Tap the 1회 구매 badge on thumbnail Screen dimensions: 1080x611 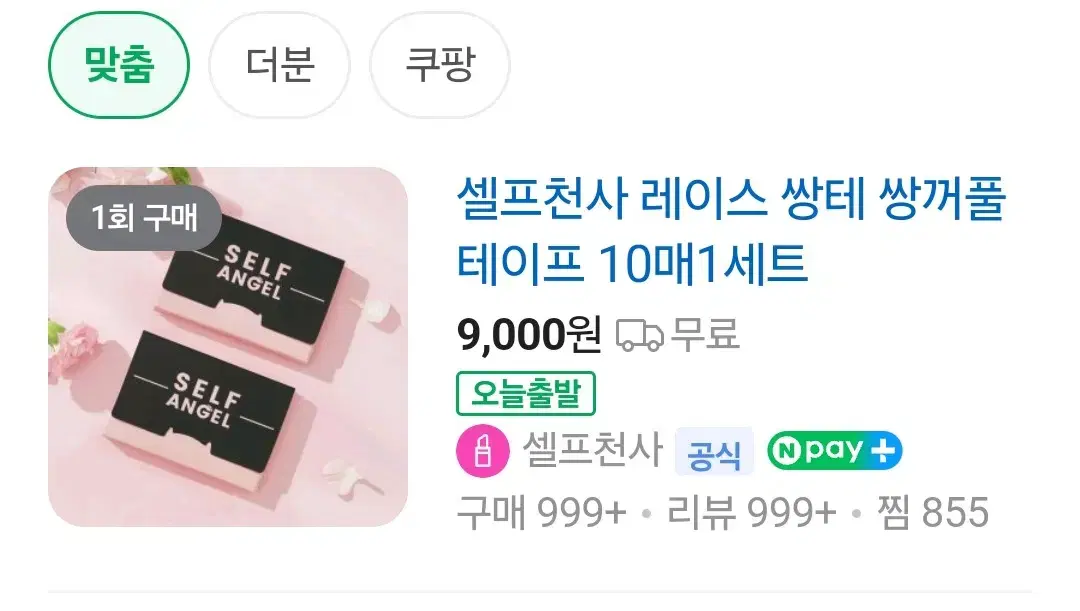coord(144,218)
